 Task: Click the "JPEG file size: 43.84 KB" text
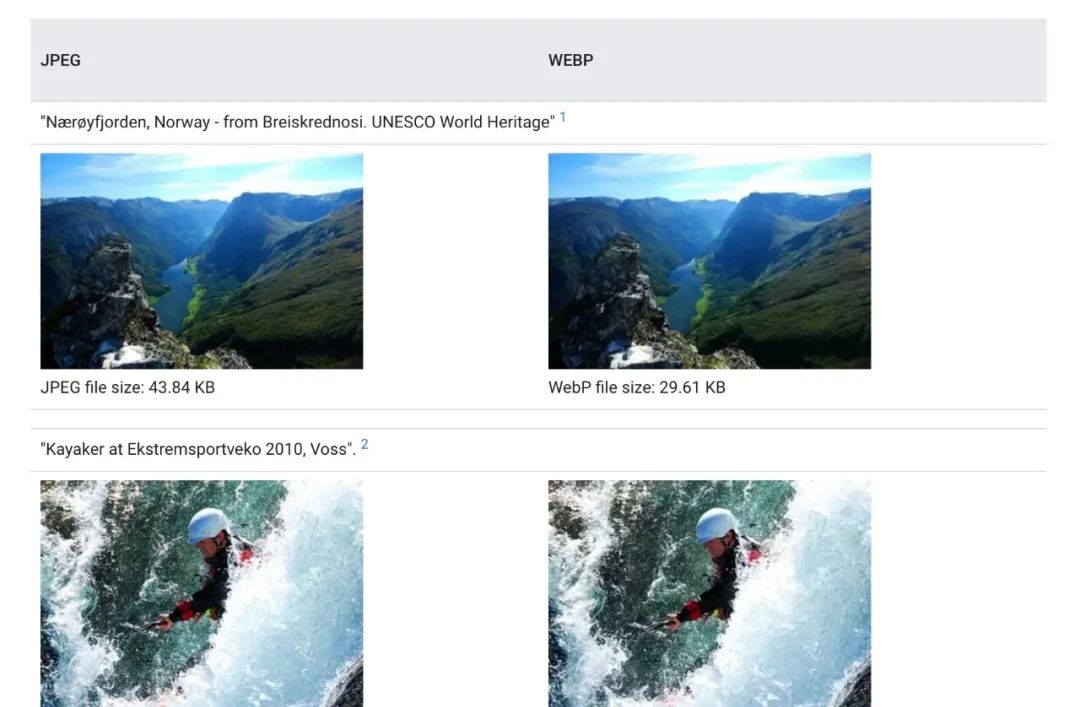point(127,387)
